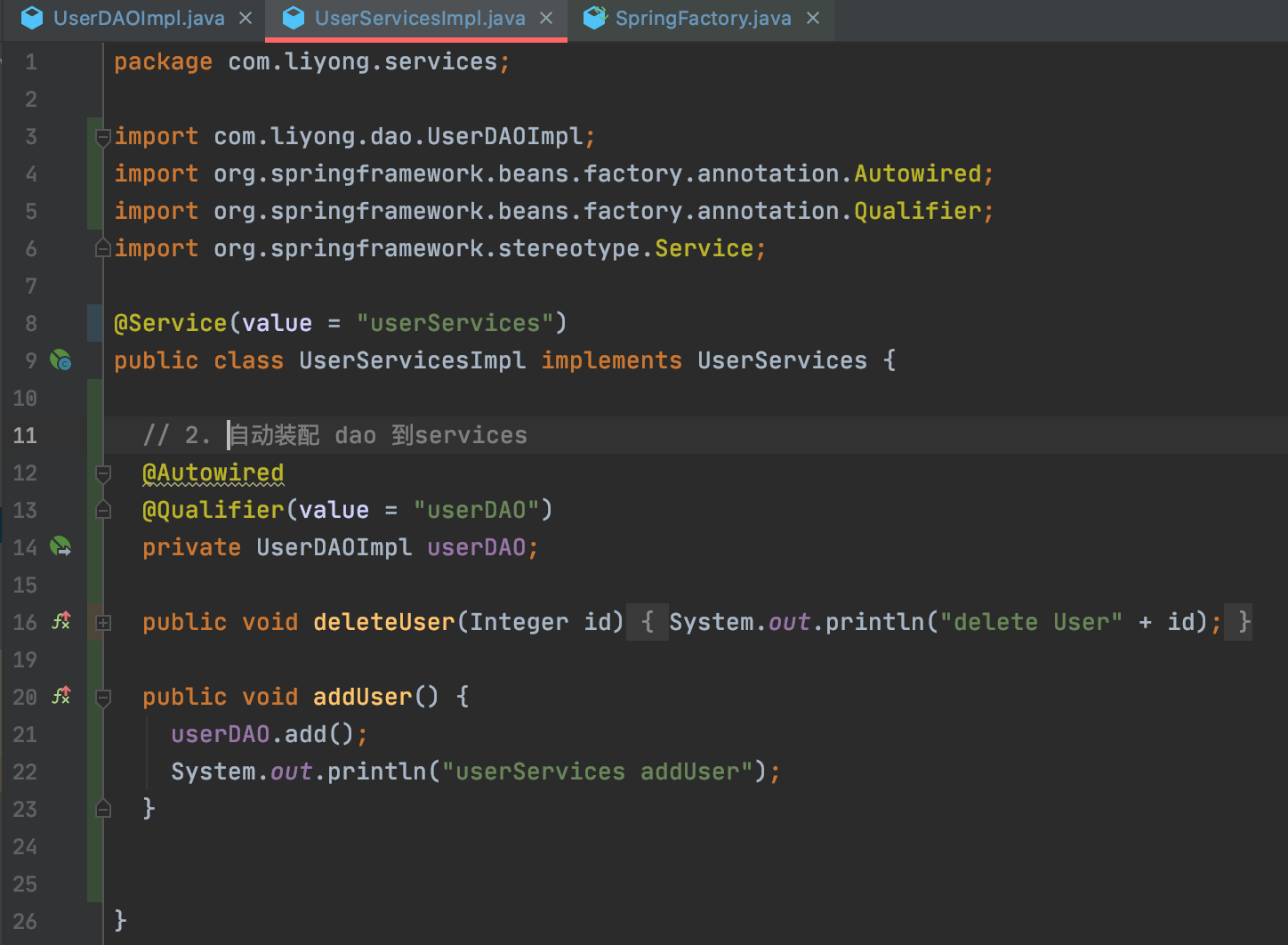Expand the folded deleteUser method on line 16
The image size is (1288, 945).
[x=103, y=623]
